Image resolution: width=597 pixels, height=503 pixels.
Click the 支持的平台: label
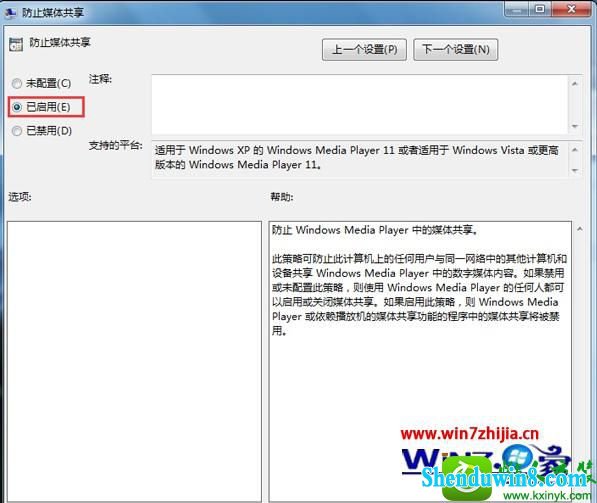pyautogui.click(x=115, y=146)
